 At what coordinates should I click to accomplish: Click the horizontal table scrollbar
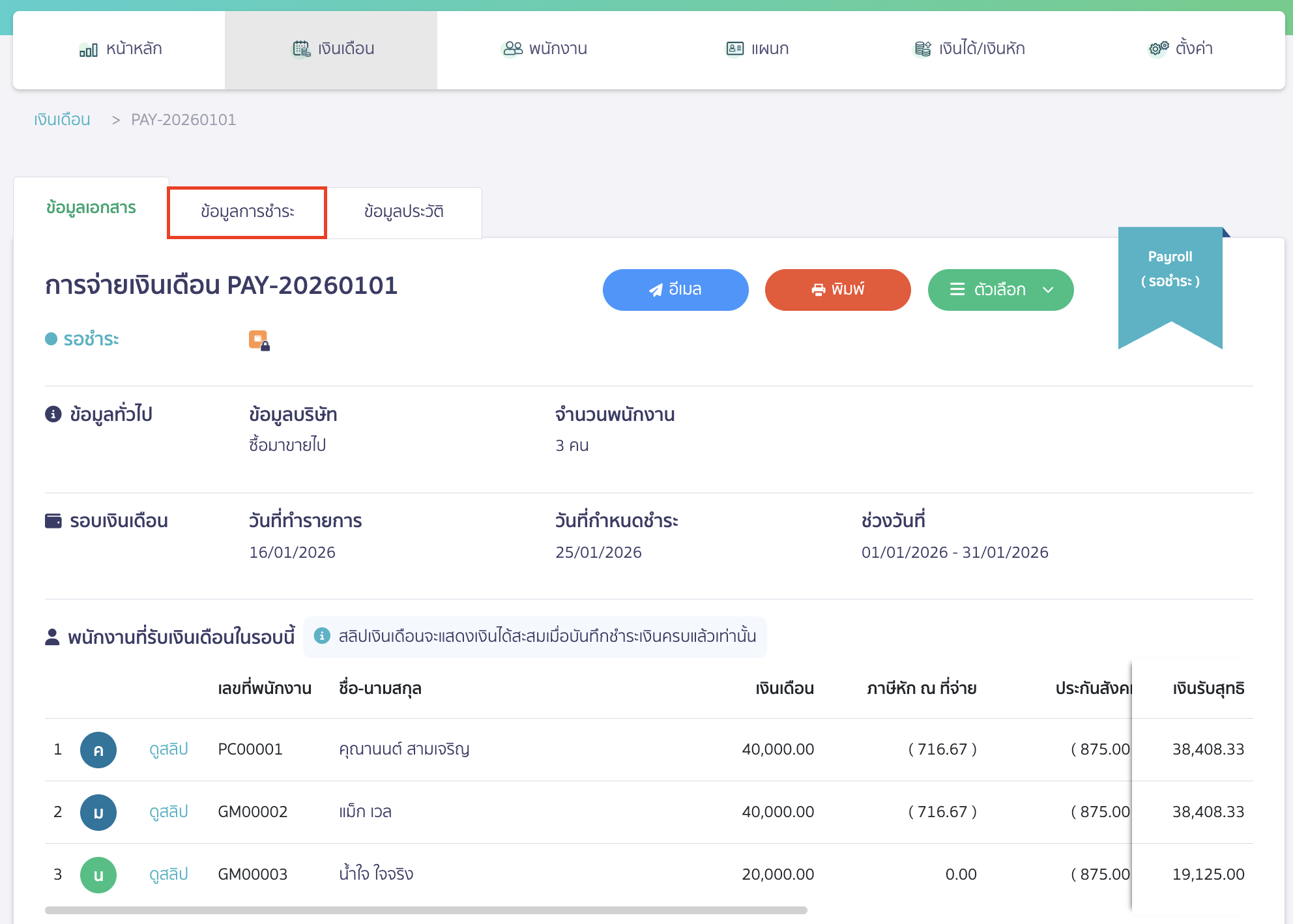tap(426, 910)
